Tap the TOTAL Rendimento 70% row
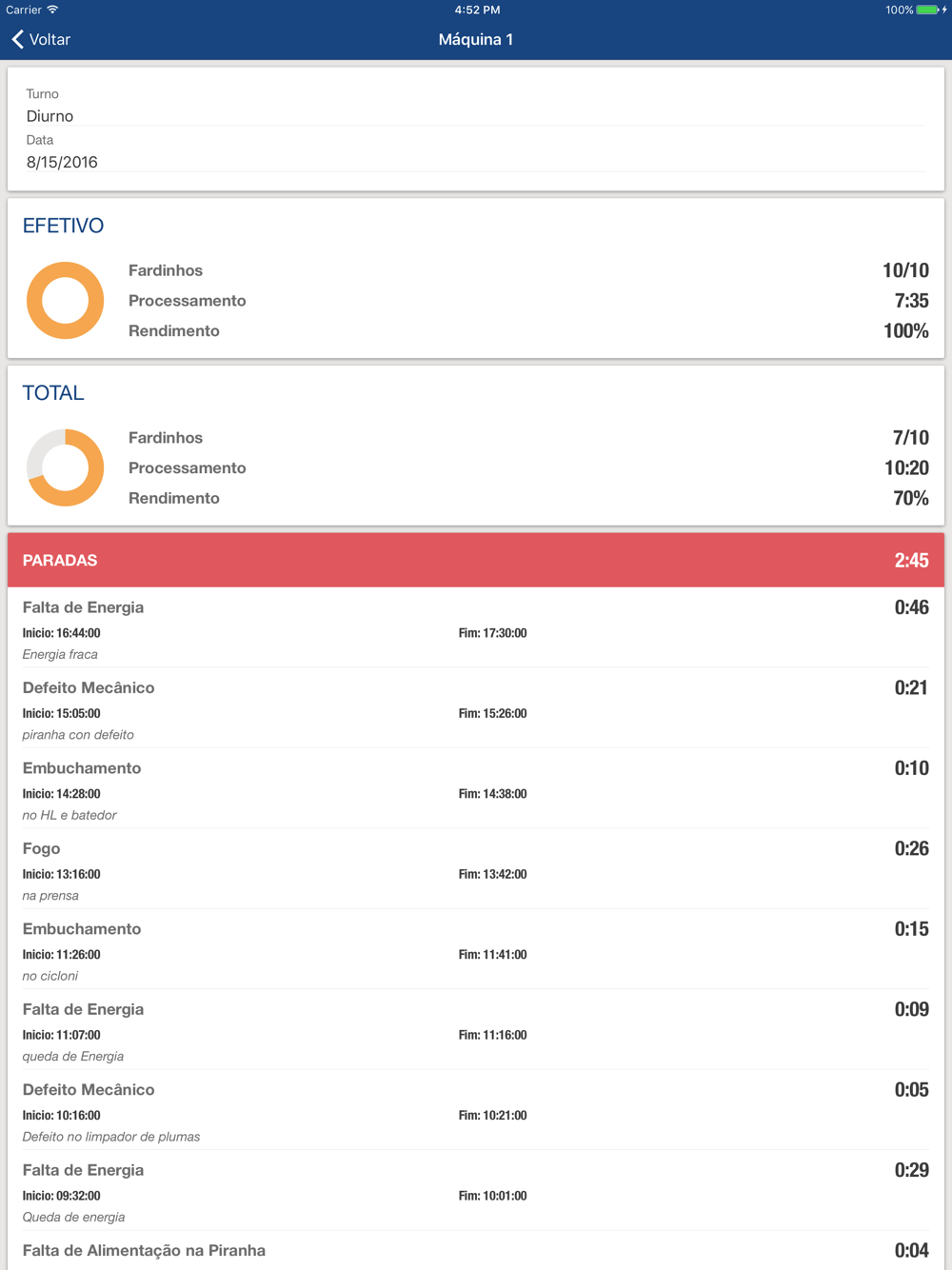This screenshot has height=1270, width=952. coord(528,498)
